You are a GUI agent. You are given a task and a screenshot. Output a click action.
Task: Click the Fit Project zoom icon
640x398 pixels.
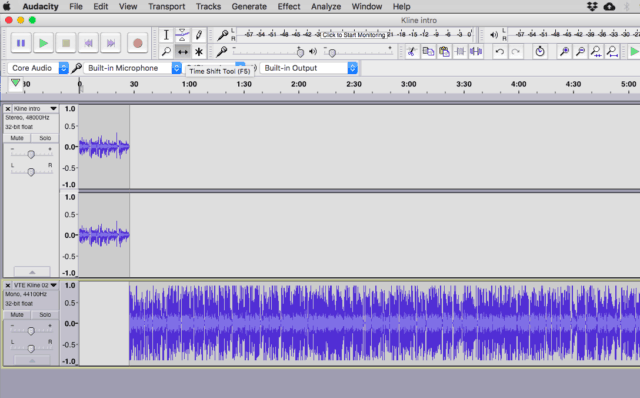612,52
